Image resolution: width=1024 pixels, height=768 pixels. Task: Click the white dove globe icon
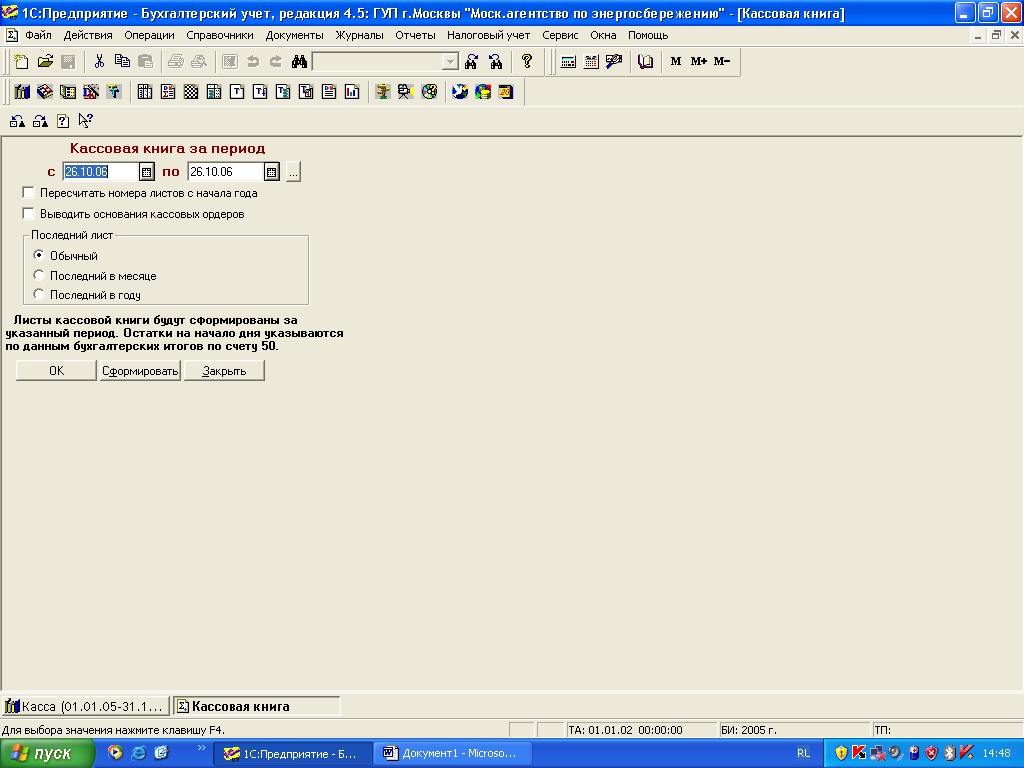pyautogui.click(x=460, y=92)
